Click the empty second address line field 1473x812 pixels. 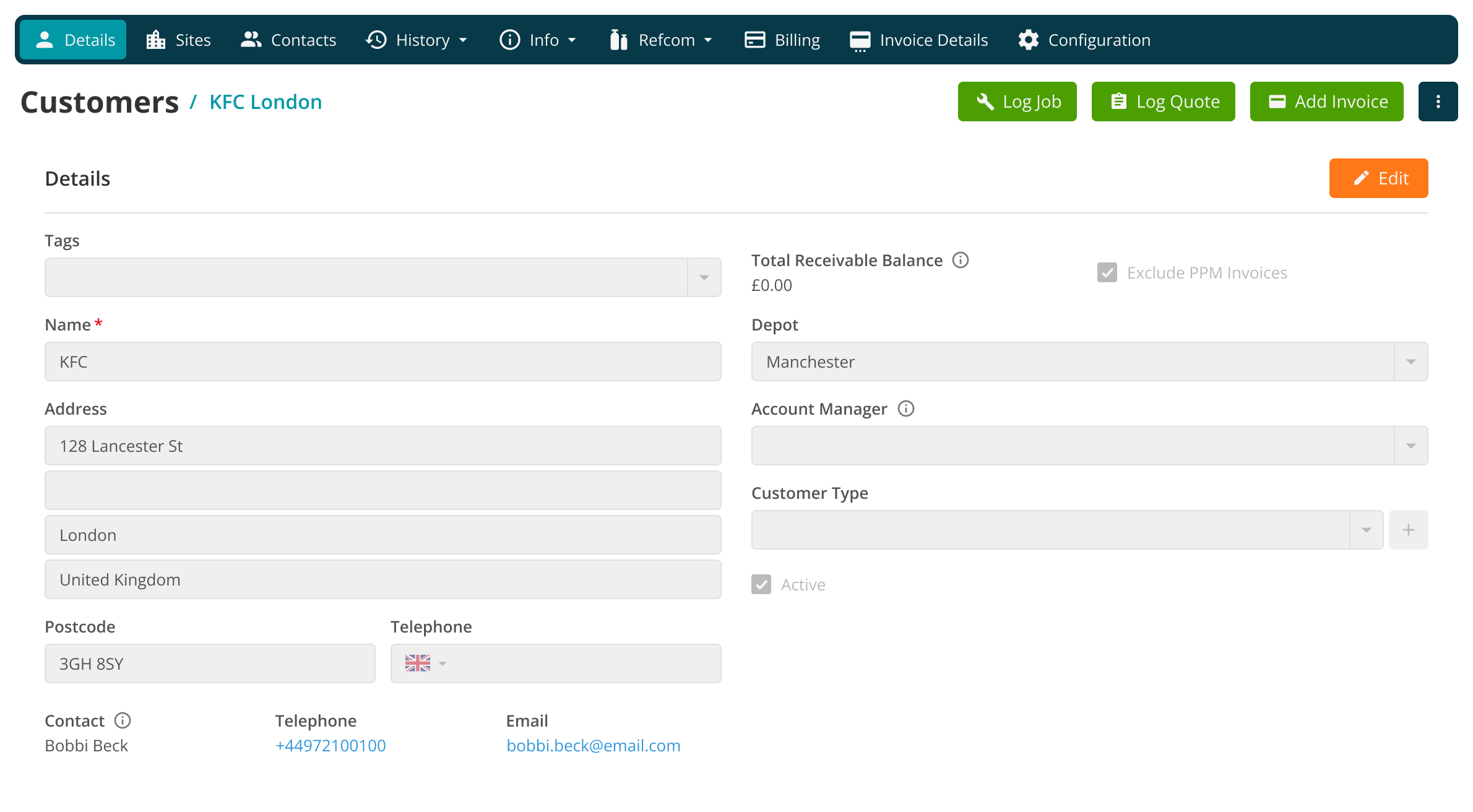[383, 490]
